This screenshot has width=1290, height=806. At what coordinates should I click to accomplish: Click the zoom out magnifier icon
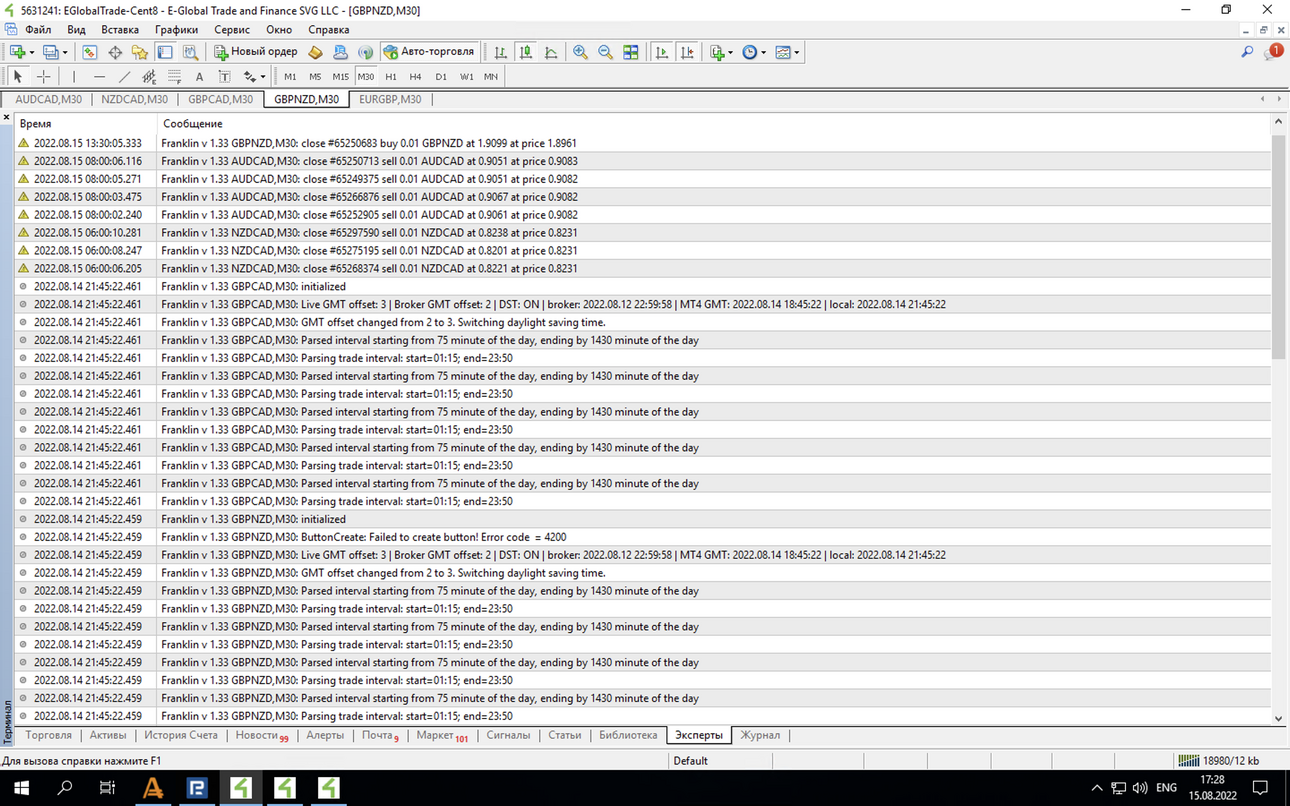pos(605,52)
